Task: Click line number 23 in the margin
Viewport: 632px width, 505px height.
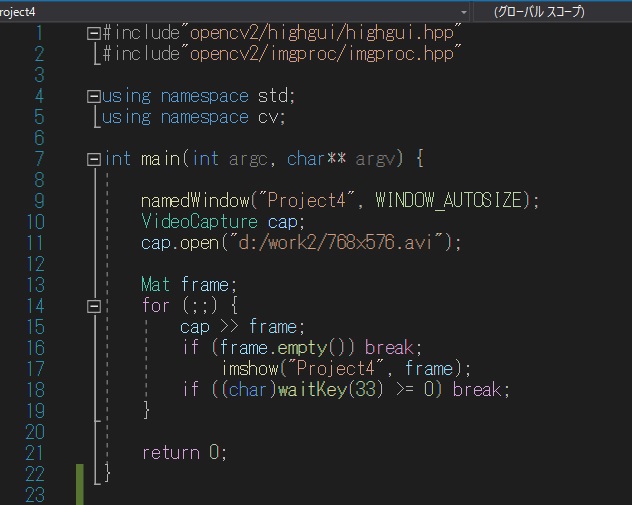Action: click(x=35, y=495)
